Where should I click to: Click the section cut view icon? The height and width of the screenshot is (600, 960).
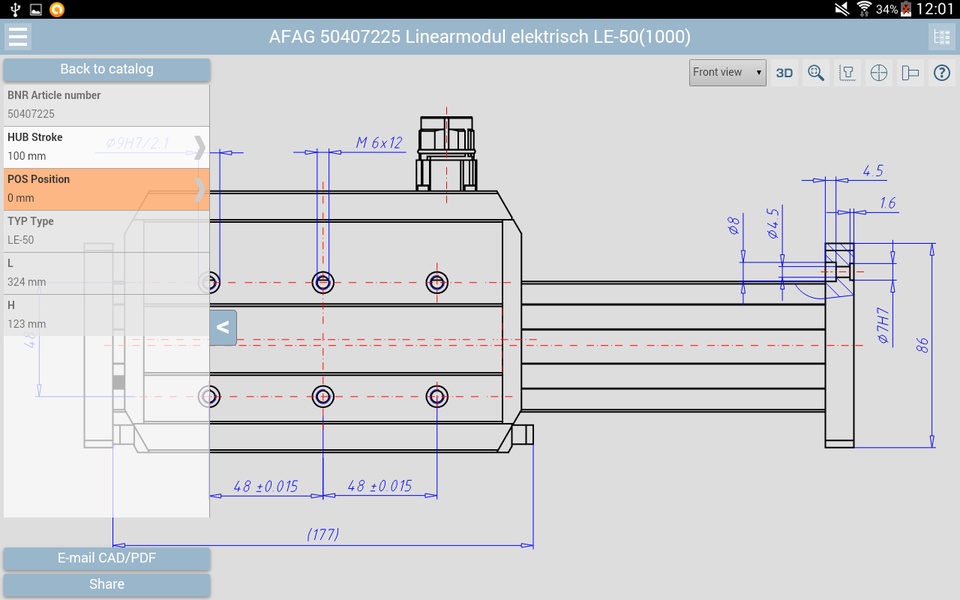910,73
